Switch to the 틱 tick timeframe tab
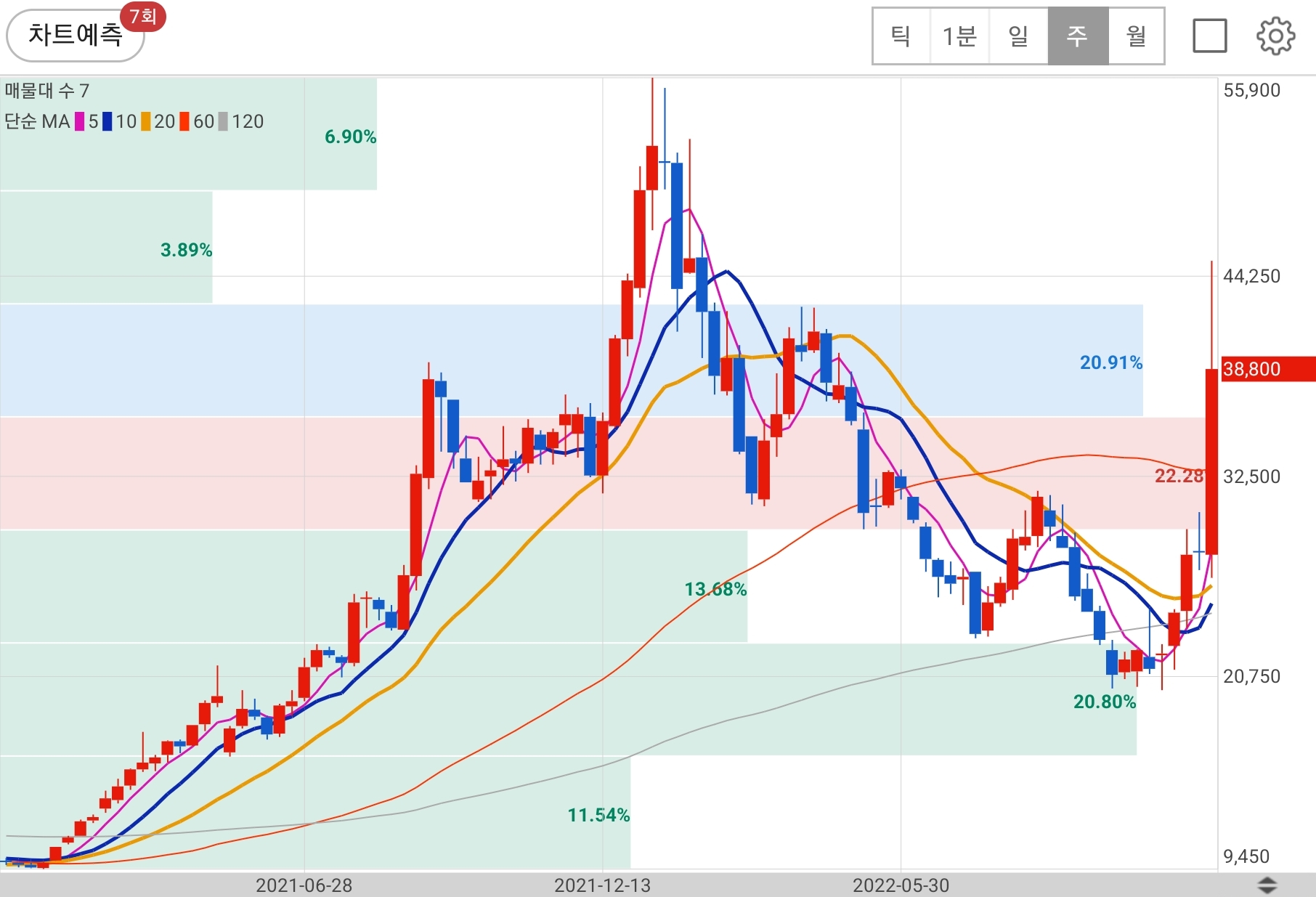This screenshot has height=897, width=1316. pyautogui.click(x=901, y=36)
